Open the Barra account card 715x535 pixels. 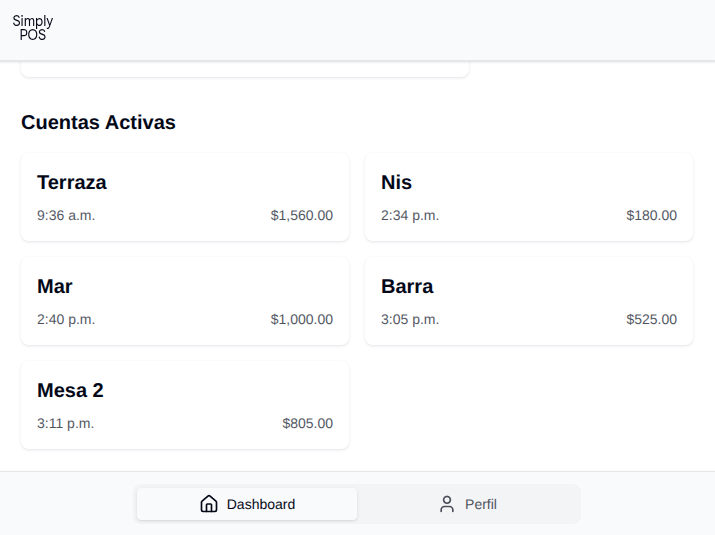pyautogui.click(x=529, y=301)
